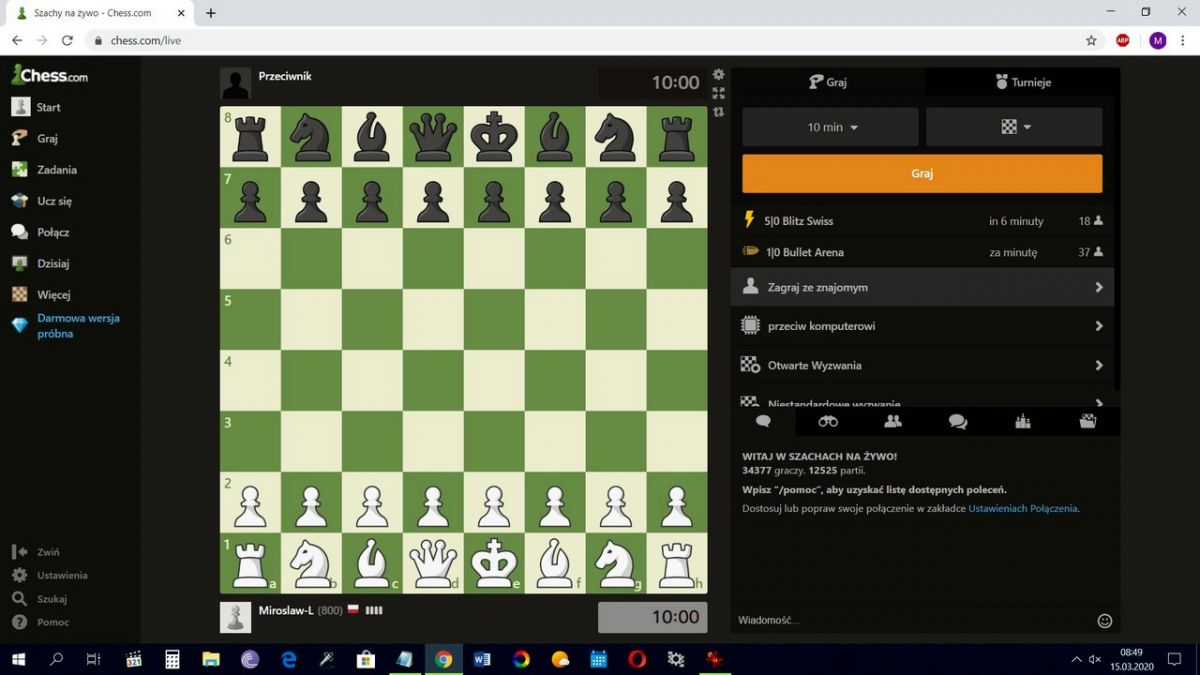Open the chess variant board dropdown
Viewport: 1200px width, 675px height.
pyautogui.click(x=1014, y=127)
